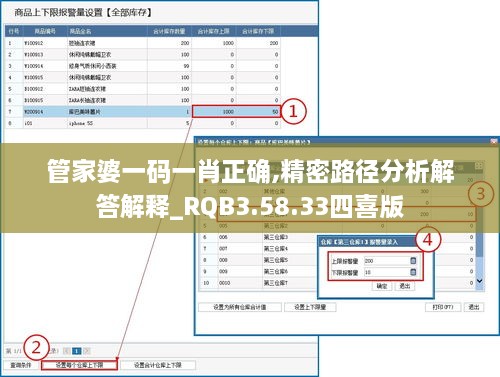The image size is (500, 377).
Task: Select the iphone 5S product row
Action: pos(143,123)
